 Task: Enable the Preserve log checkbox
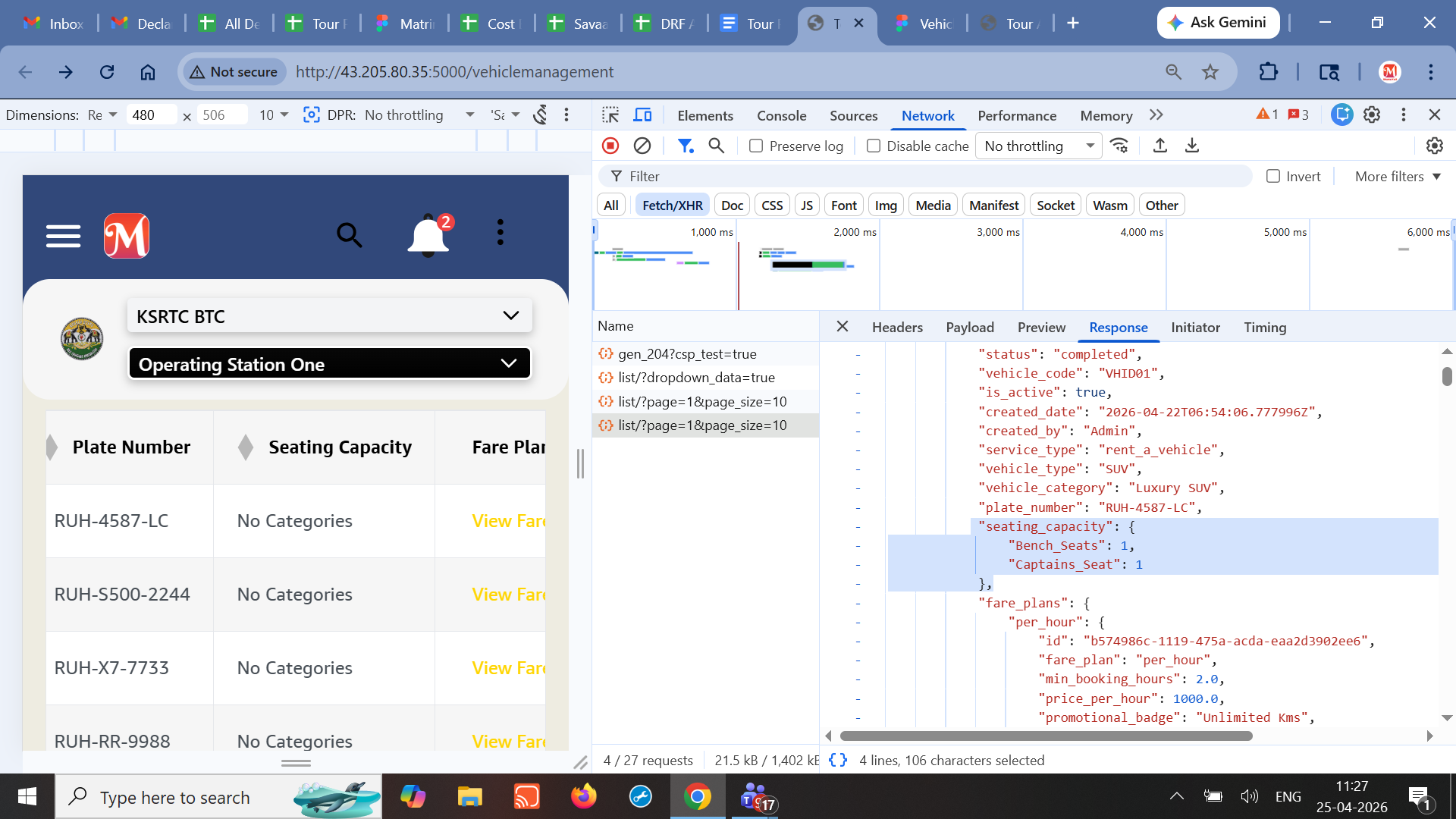tap(756, 146)
